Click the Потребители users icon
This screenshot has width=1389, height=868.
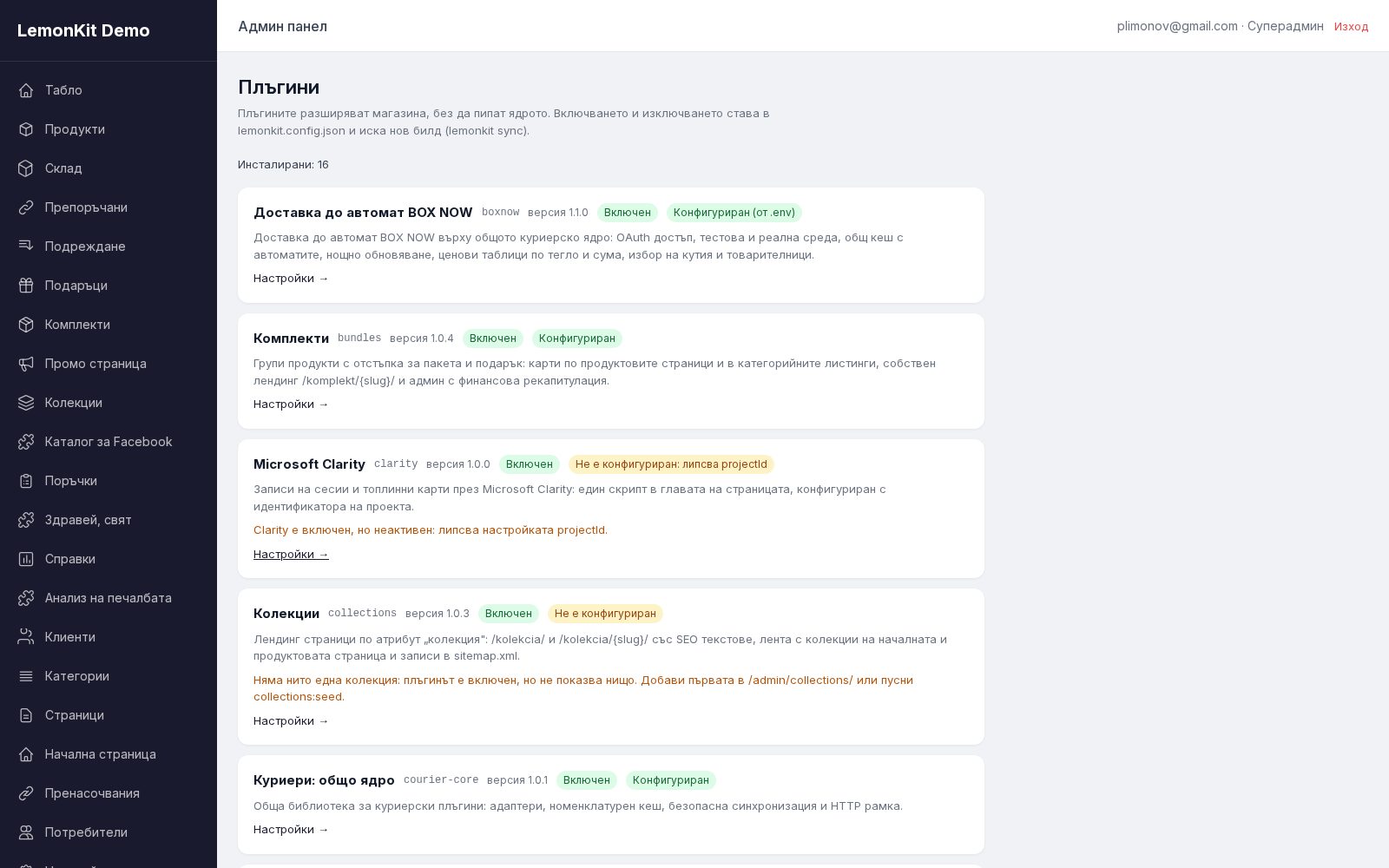click(x=26, y=832)
